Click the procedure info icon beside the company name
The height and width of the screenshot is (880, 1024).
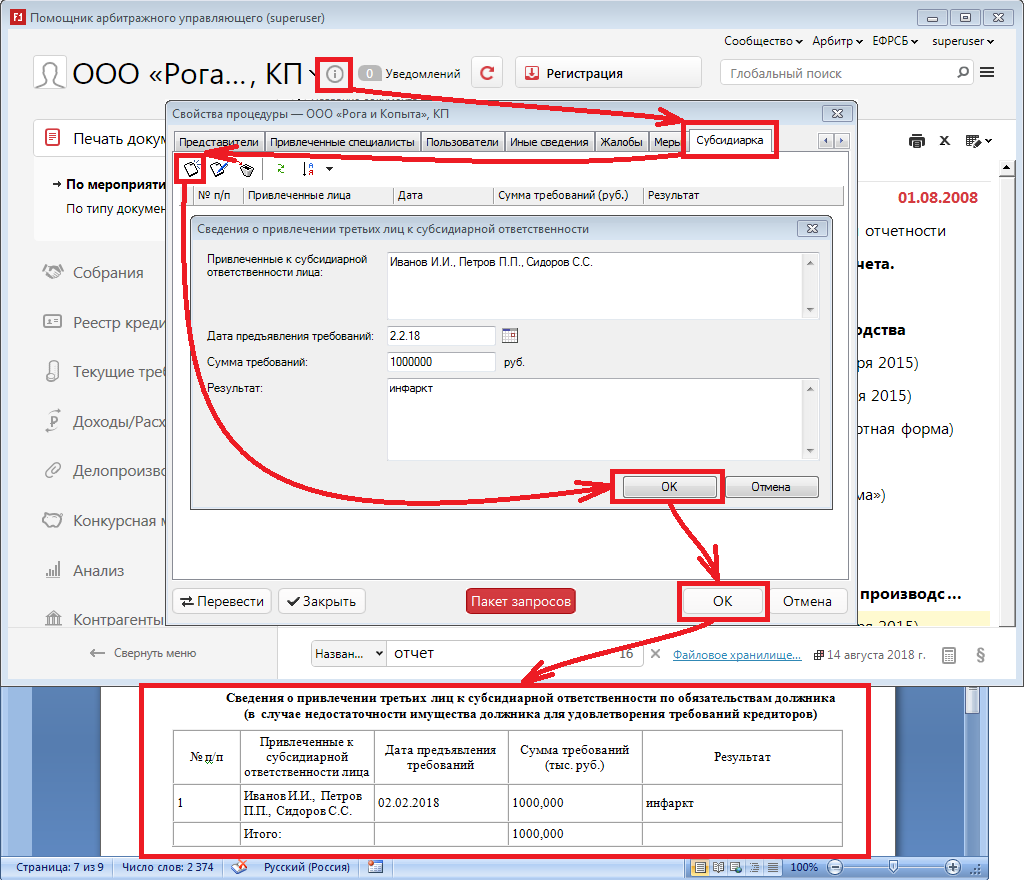pyautogui.click(x=336, y=73)
